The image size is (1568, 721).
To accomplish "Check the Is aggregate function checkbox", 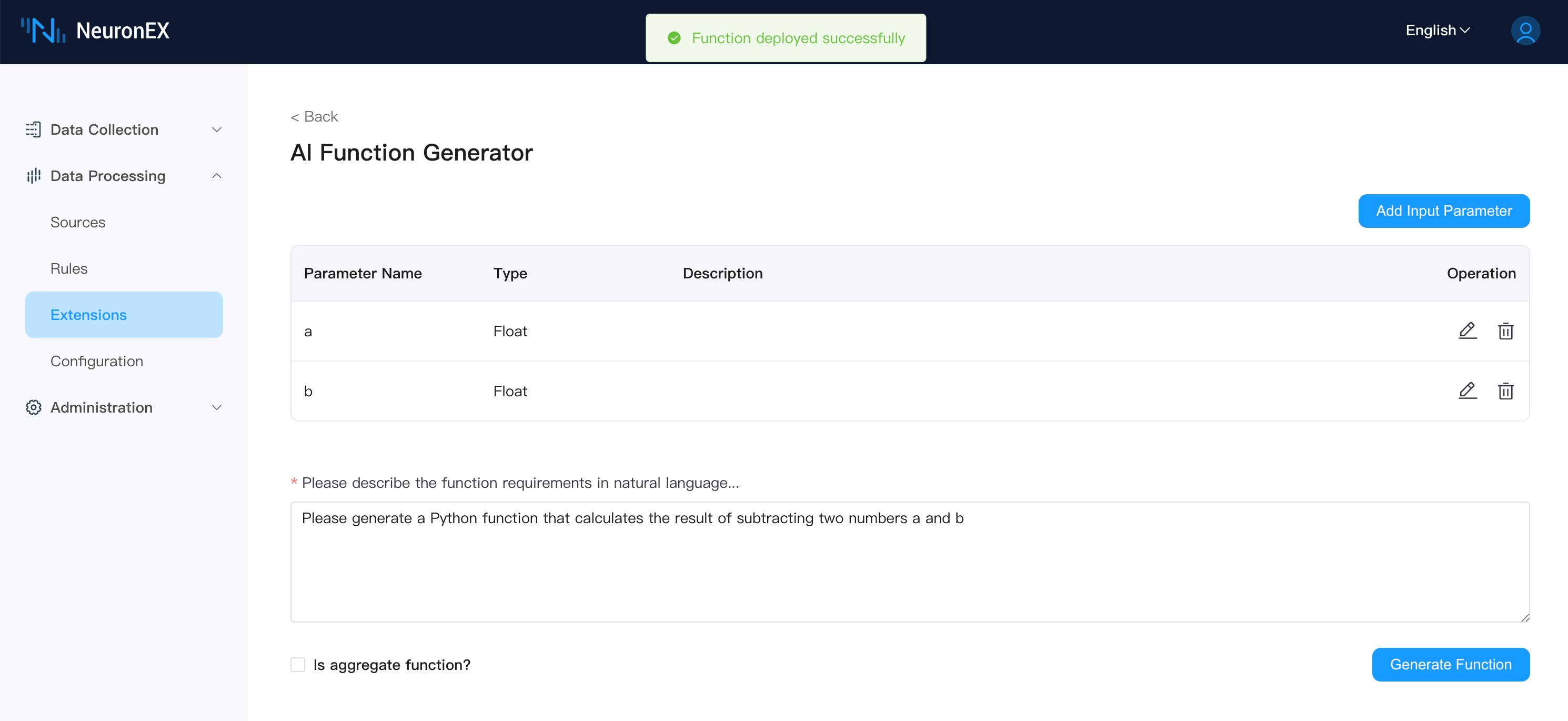I will tap(298, 664).
